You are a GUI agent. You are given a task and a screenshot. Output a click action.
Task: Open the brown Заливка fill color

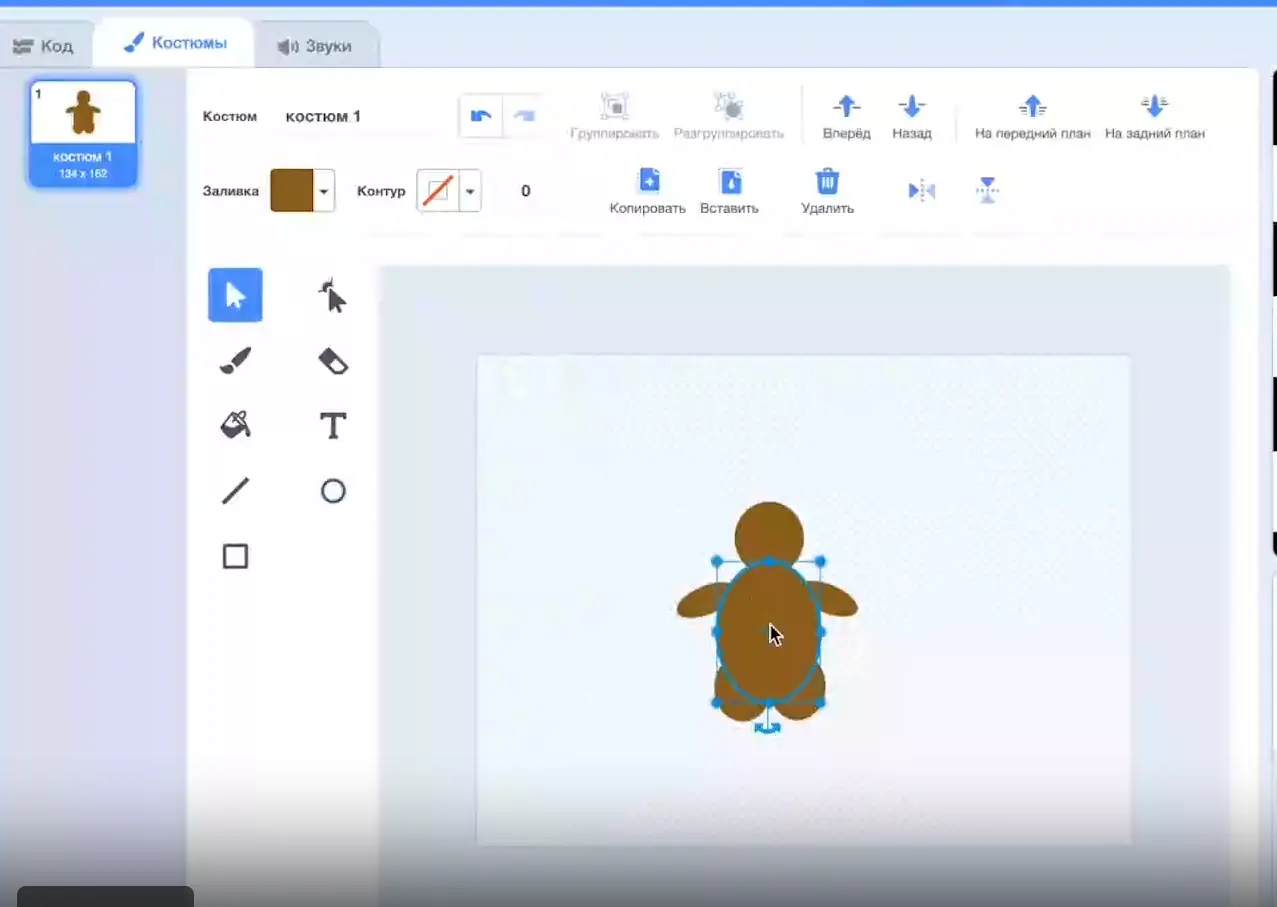(292, 190)
